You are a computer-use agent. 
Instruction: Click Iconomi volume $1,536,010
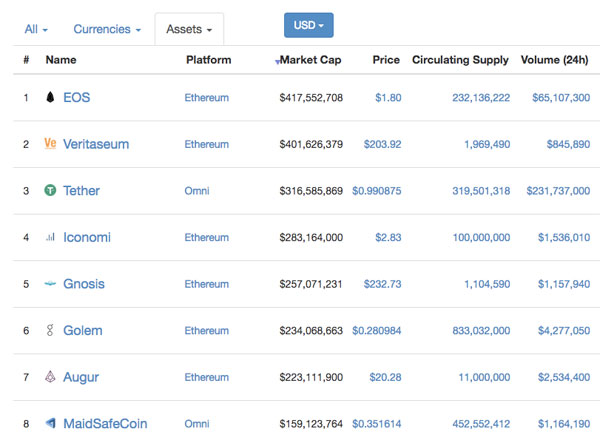tap(564, 237)
